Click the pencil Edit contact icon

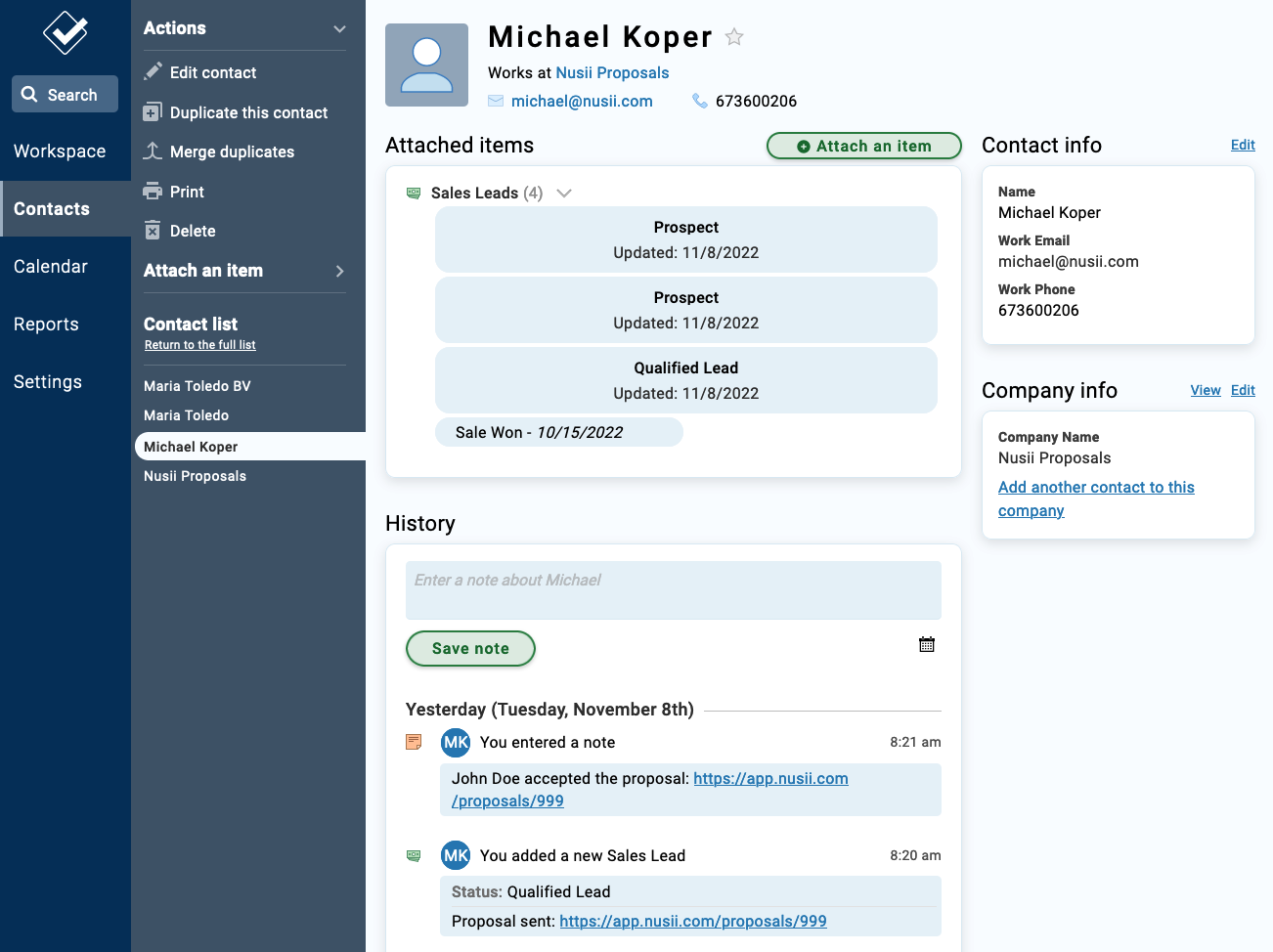click(153, 71)
